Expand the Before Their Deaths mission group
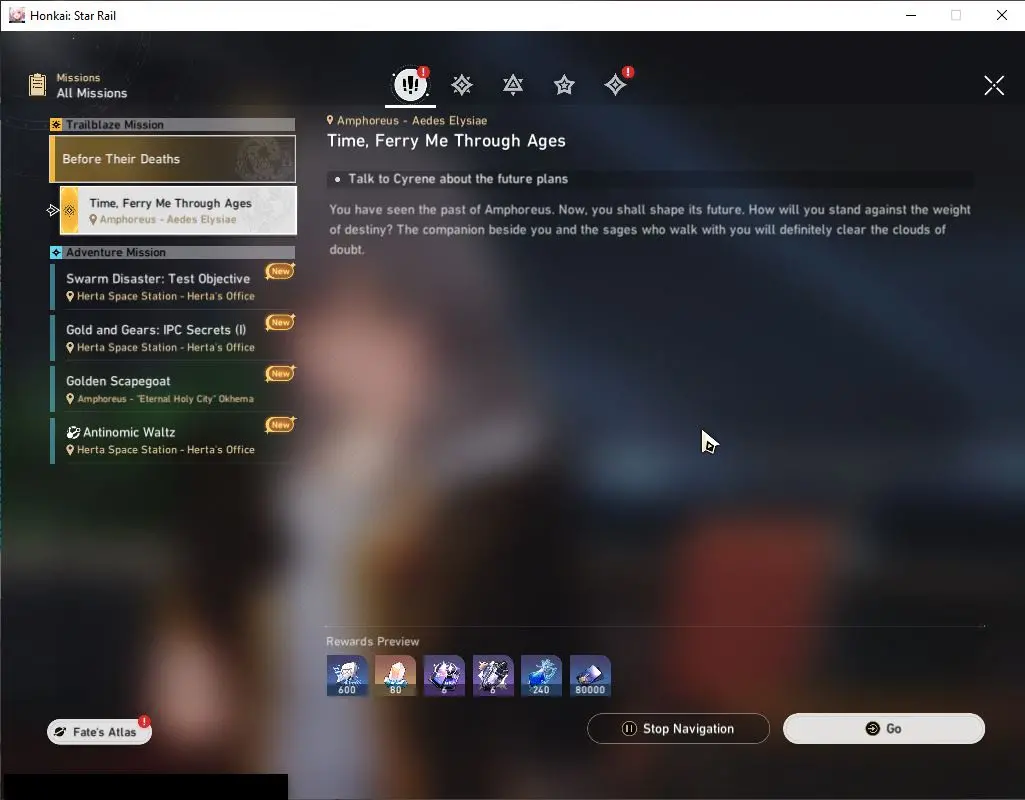Viewport: 1025px width, 800px height. pos(172,159)
